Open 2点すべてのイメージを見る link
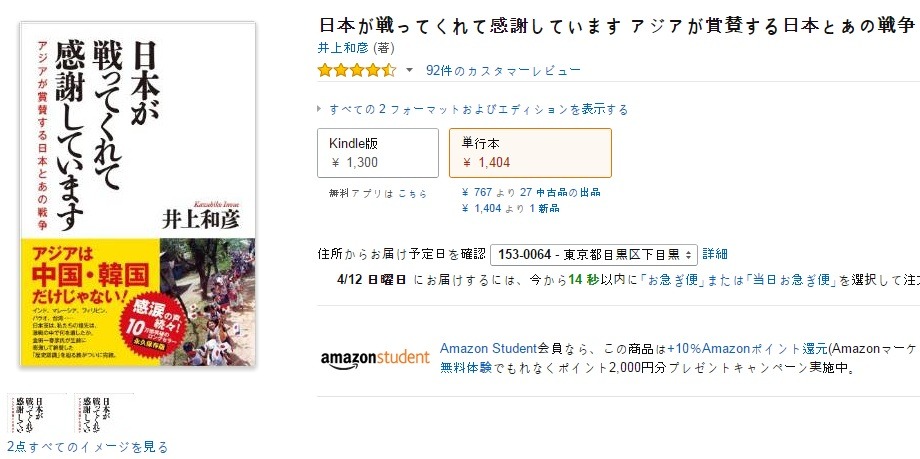 point(88,447)
